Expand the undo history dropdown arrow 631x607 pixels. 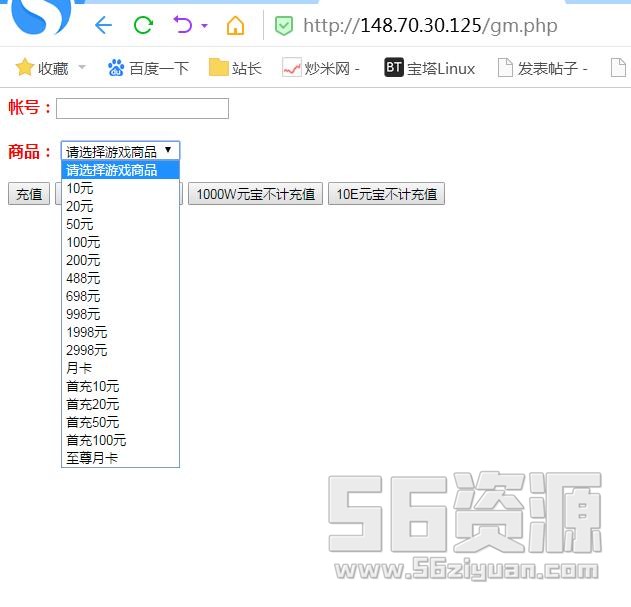[x=205, y=26]
